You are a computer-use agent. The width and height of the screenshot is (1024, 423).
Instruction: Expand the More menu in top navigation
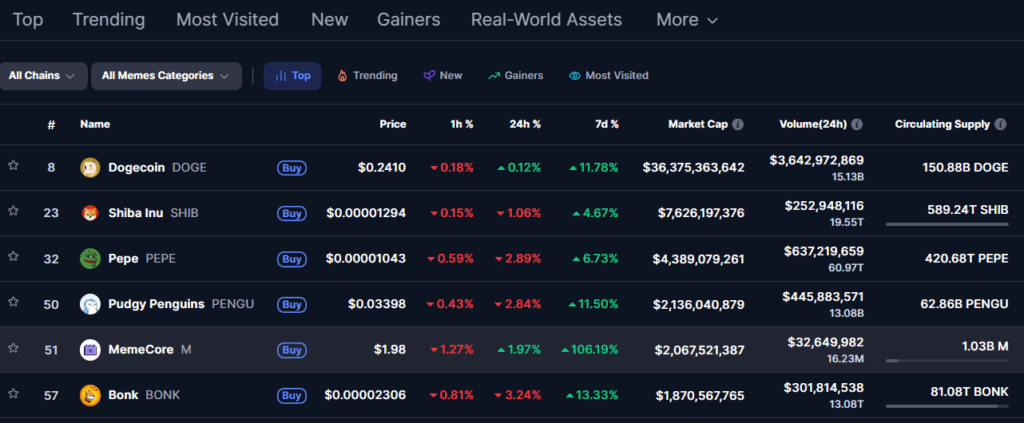click(x=687, y=20)
